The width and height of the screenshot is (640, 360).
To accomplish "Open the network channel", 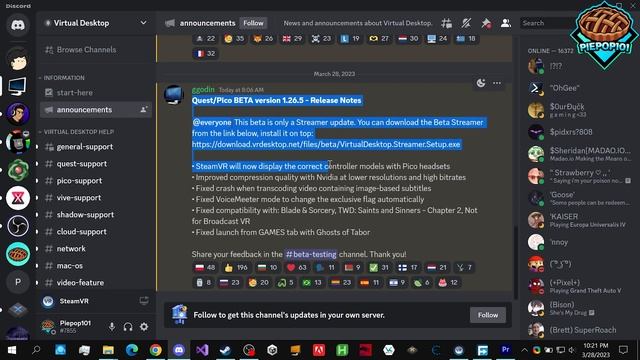I will 96,249.
